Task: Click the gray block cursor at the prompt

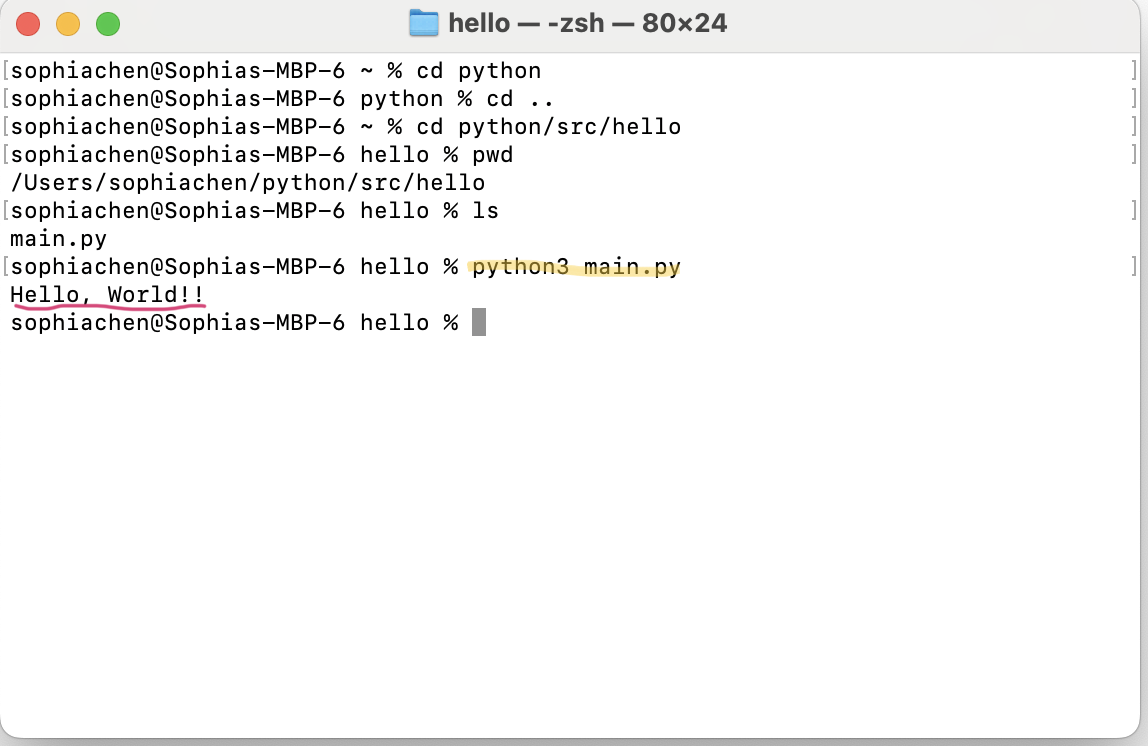Action: [479, 322]
